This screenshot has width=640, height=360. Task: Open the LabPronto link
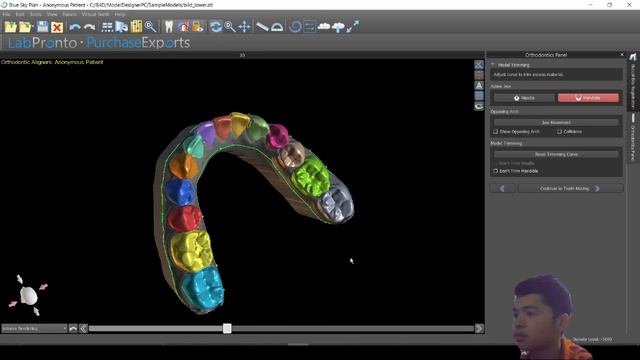42,43
